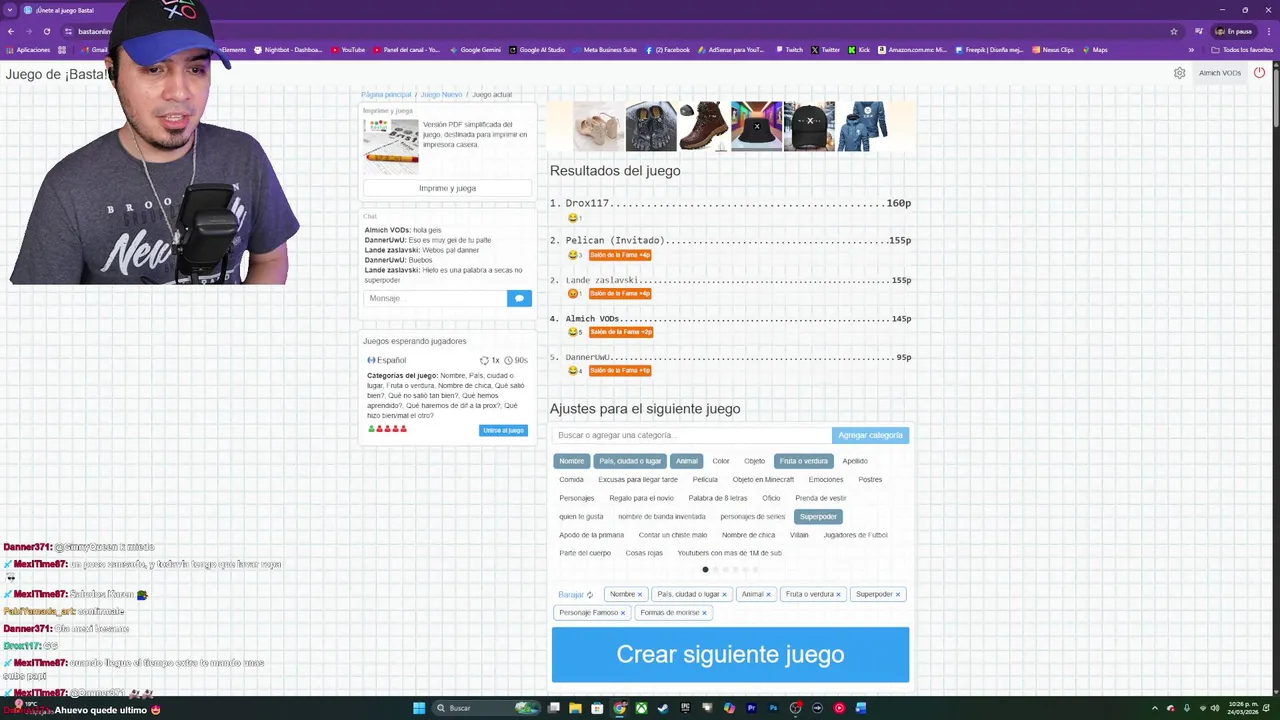Open the Maps bookmark
The width and height of the screenshot is (1280, 720).
click(x=1094, y=50)
